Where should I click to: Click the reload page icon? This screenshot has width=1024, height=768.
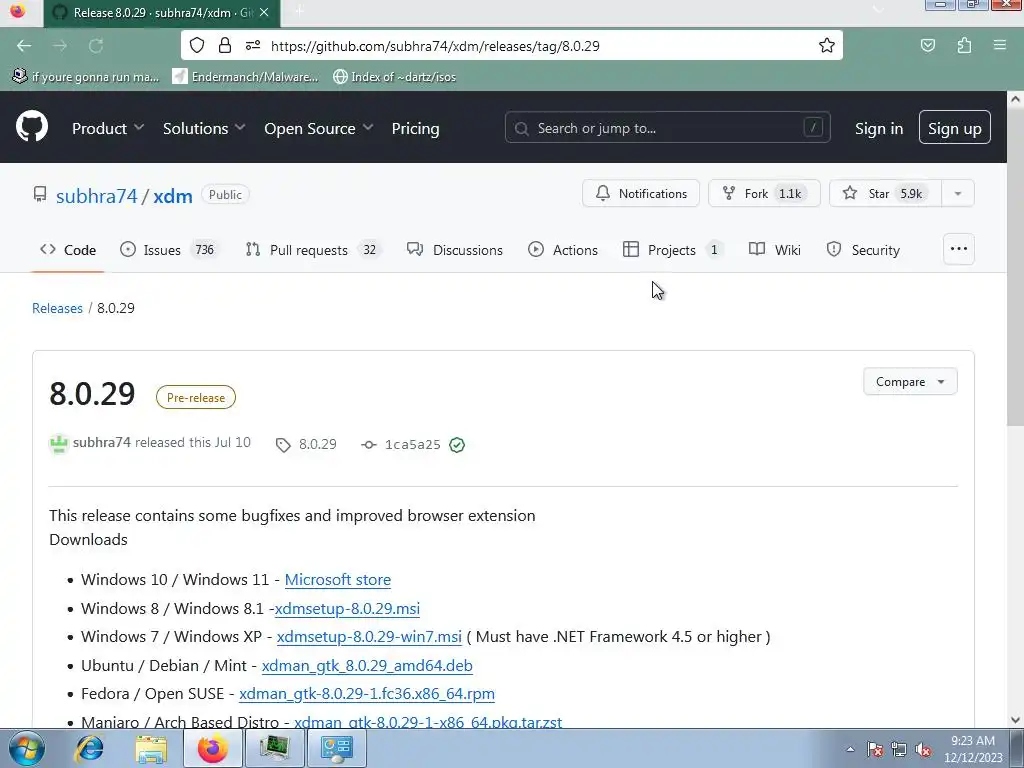[96, 46]
